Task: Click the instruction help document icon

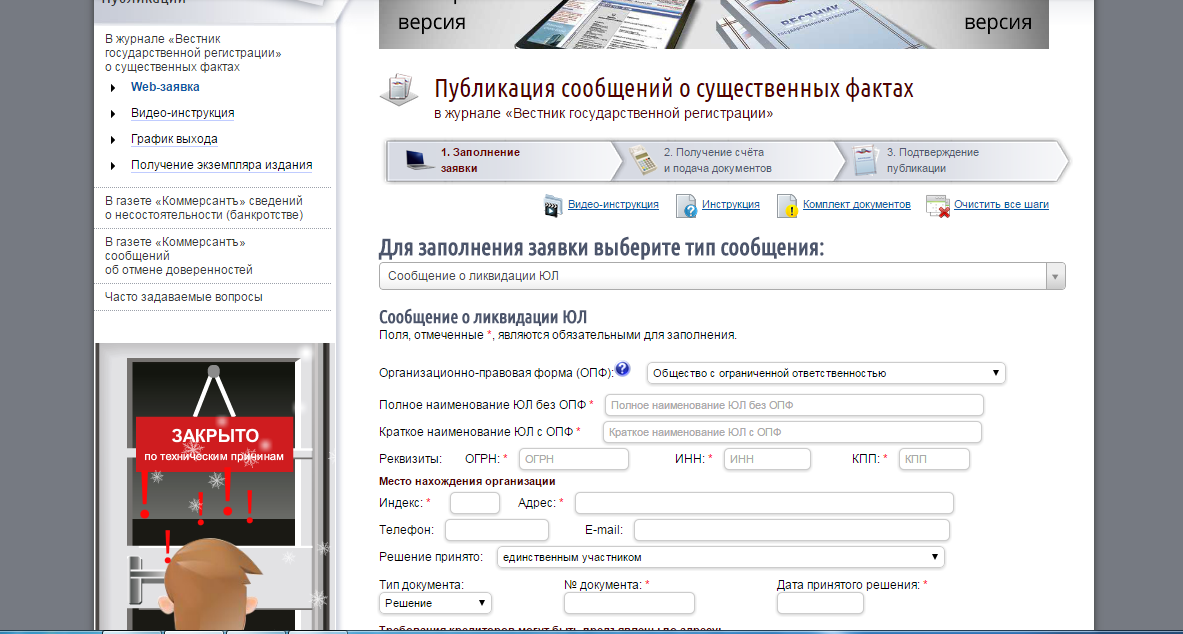Action: [686, 205]
